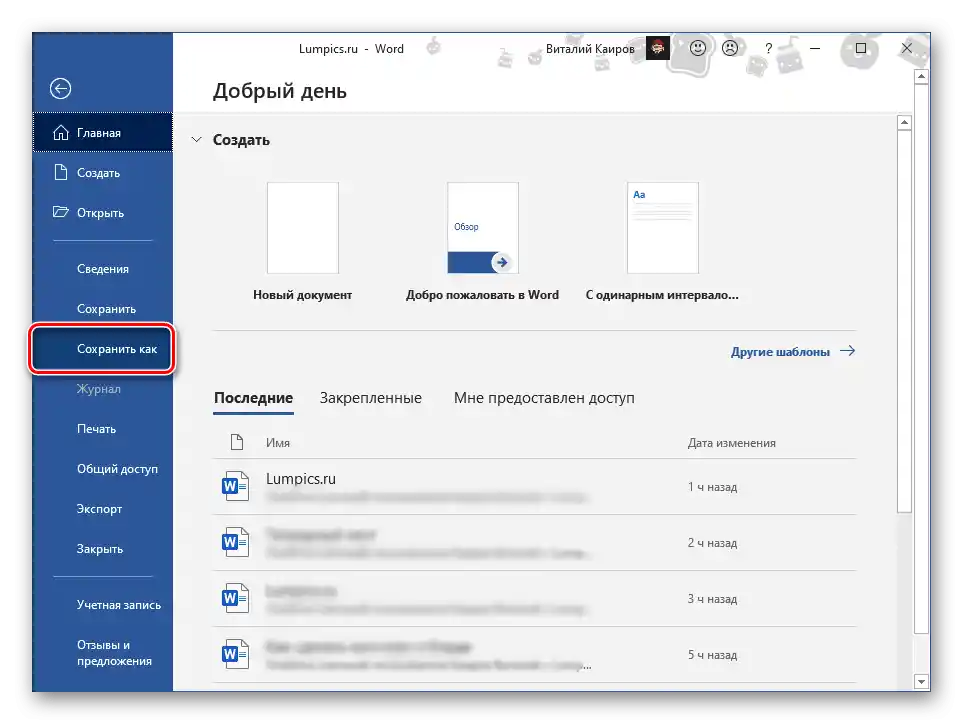This screenshot has width=963, height=724.
Task: Click the 3 ч назад entry
Action: (x=534, y=598)
